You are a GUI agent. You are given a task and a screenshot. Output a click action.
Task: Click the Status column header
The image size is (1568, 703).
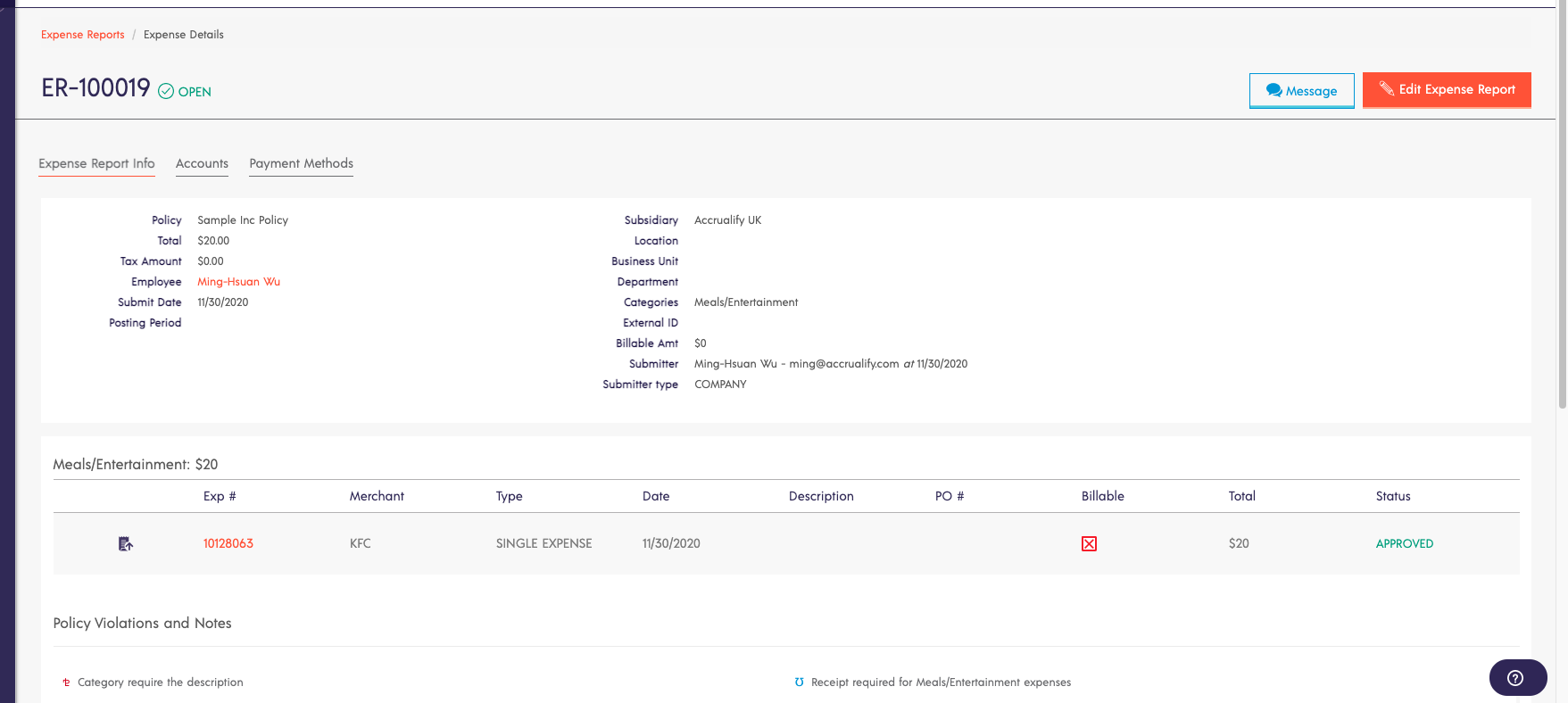(1392, 496)
